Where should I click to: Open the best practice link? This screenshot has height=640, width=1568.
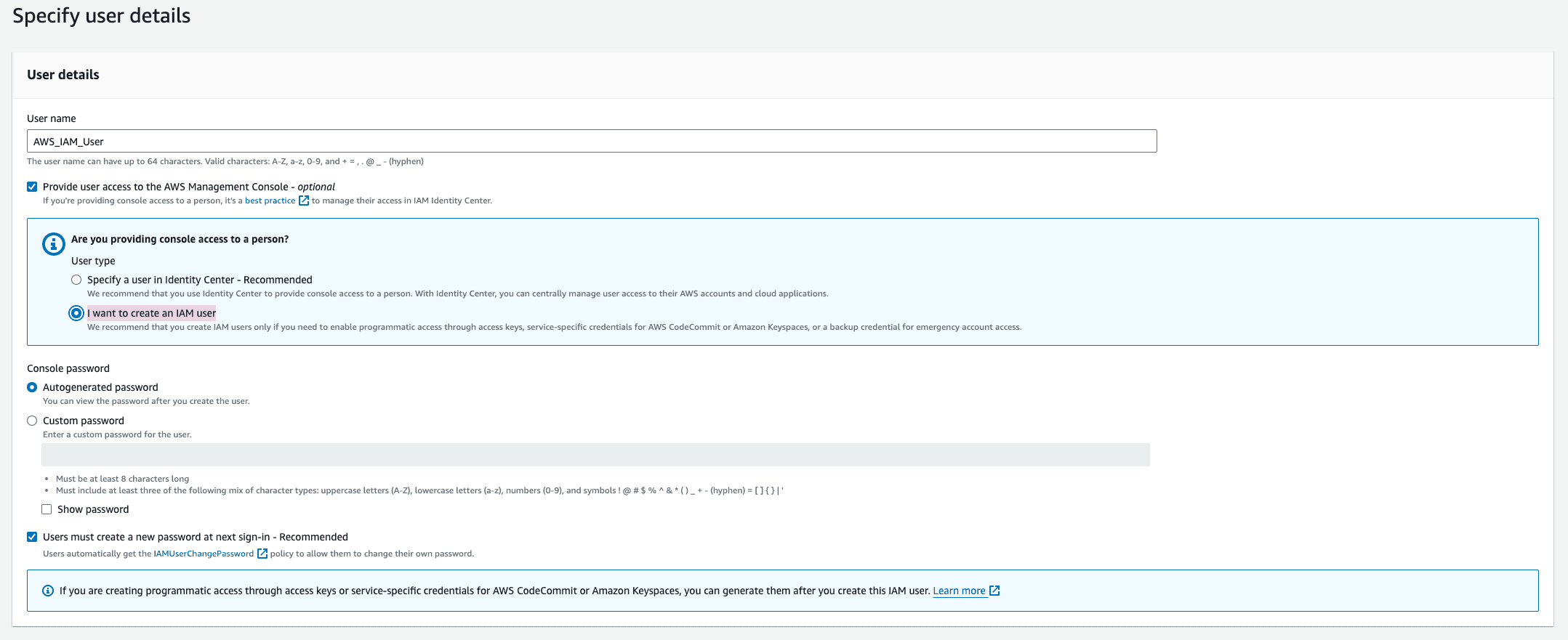coord(270,200)
